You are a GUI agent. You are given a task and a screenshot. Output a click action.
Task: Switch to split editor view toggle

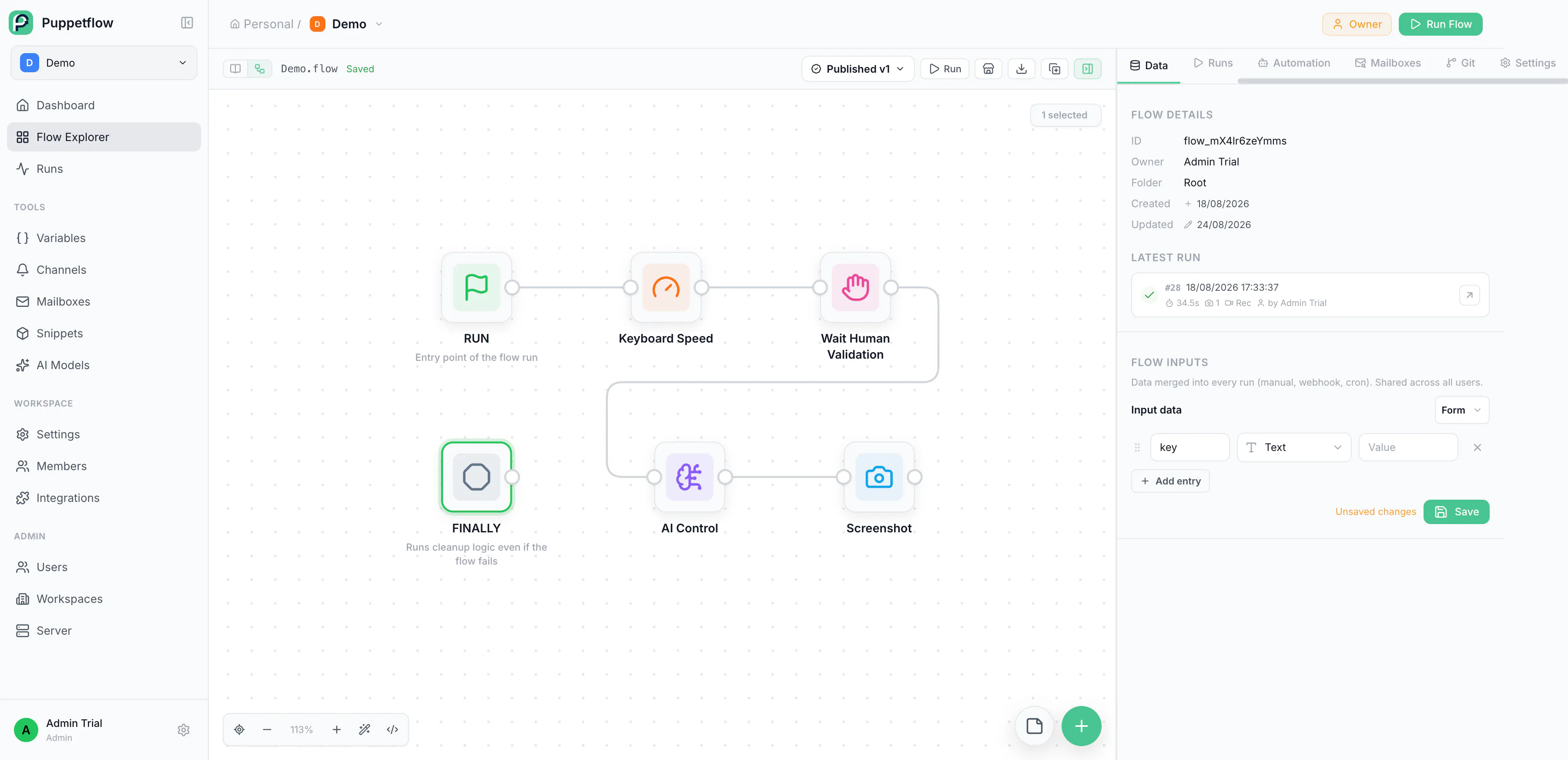click(x=235, y=69)
